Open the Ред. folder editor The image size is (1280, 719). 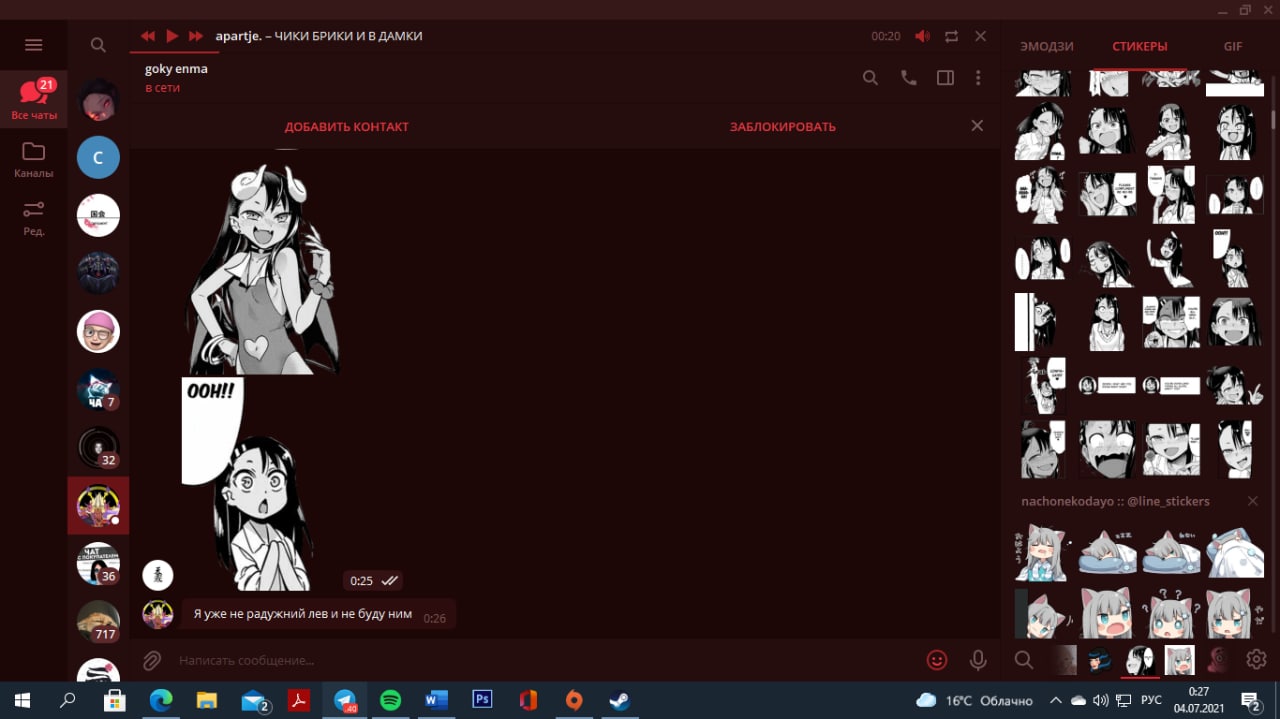[34, 217]
